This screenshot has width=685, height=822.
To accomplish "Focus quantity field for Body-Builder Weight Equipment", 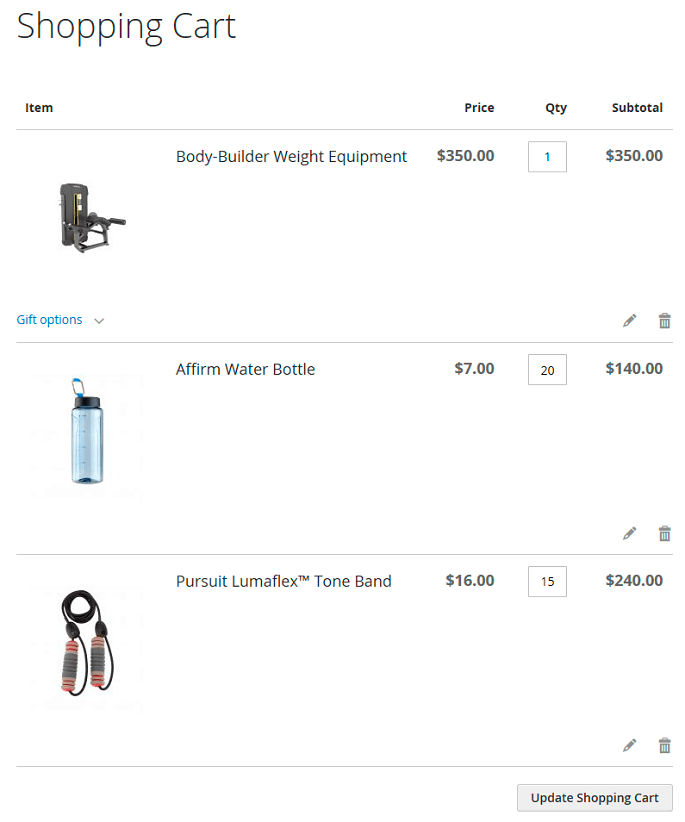I will [x=547, y=157].
